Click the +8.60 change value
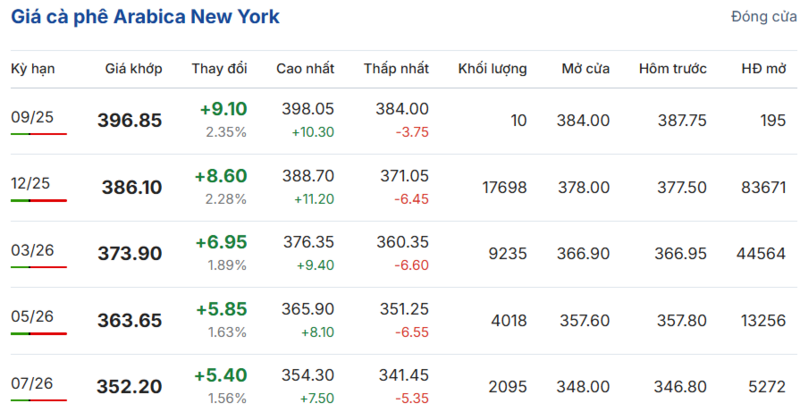The height and width of the screenshot is (420, 800). coord(223,175)
